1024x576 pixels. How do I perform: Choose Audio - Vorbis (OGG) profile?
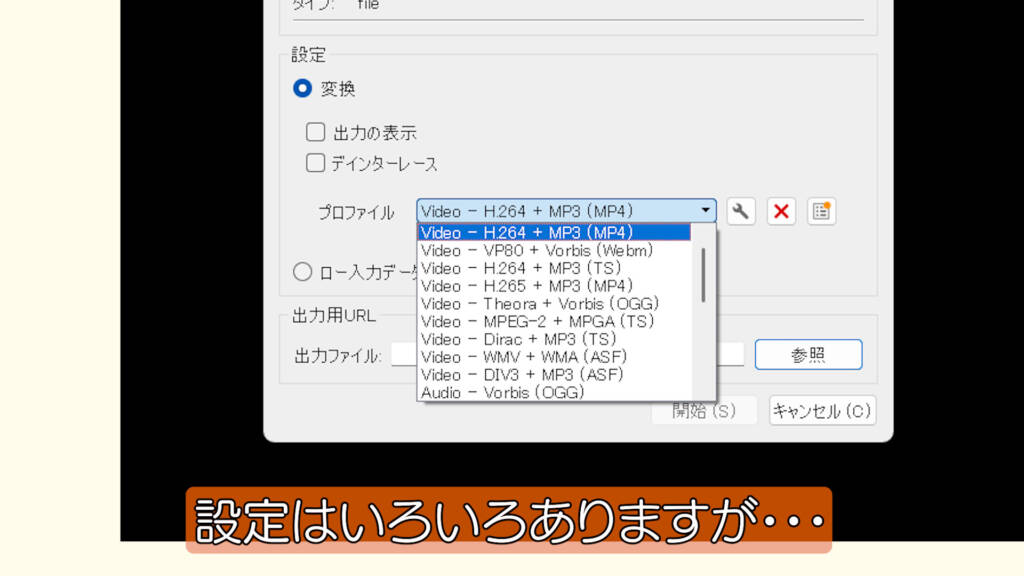502,393
